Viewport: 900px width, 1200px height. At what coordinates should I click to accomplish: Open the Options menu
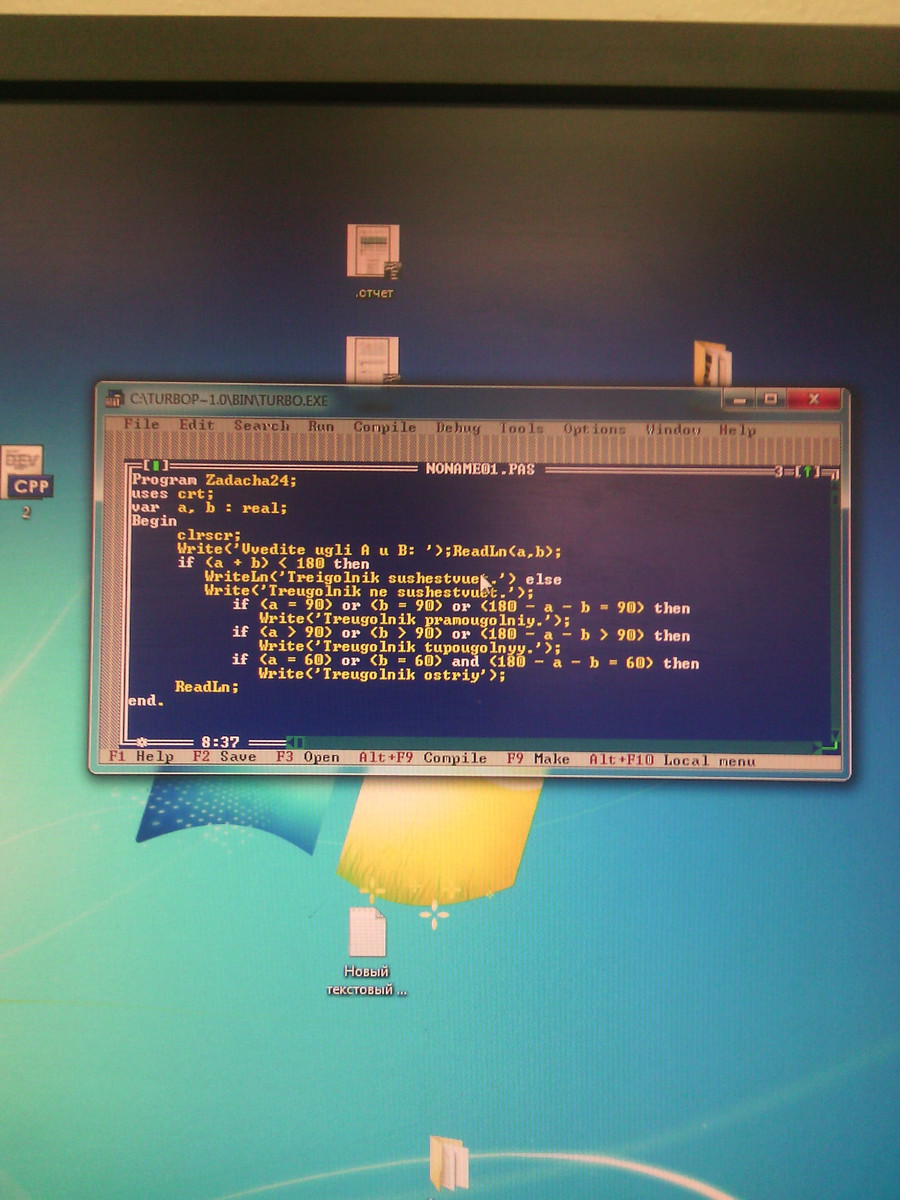[594, 429]
